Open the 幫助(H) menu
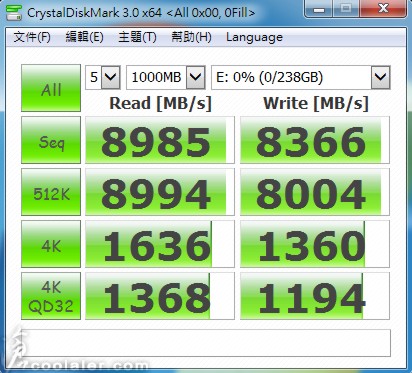The image size is (412, 373). pos(191,37)
